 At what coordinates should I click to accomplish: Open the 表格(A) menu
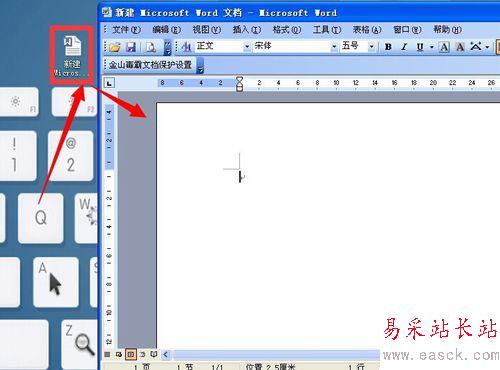(367, 30)
